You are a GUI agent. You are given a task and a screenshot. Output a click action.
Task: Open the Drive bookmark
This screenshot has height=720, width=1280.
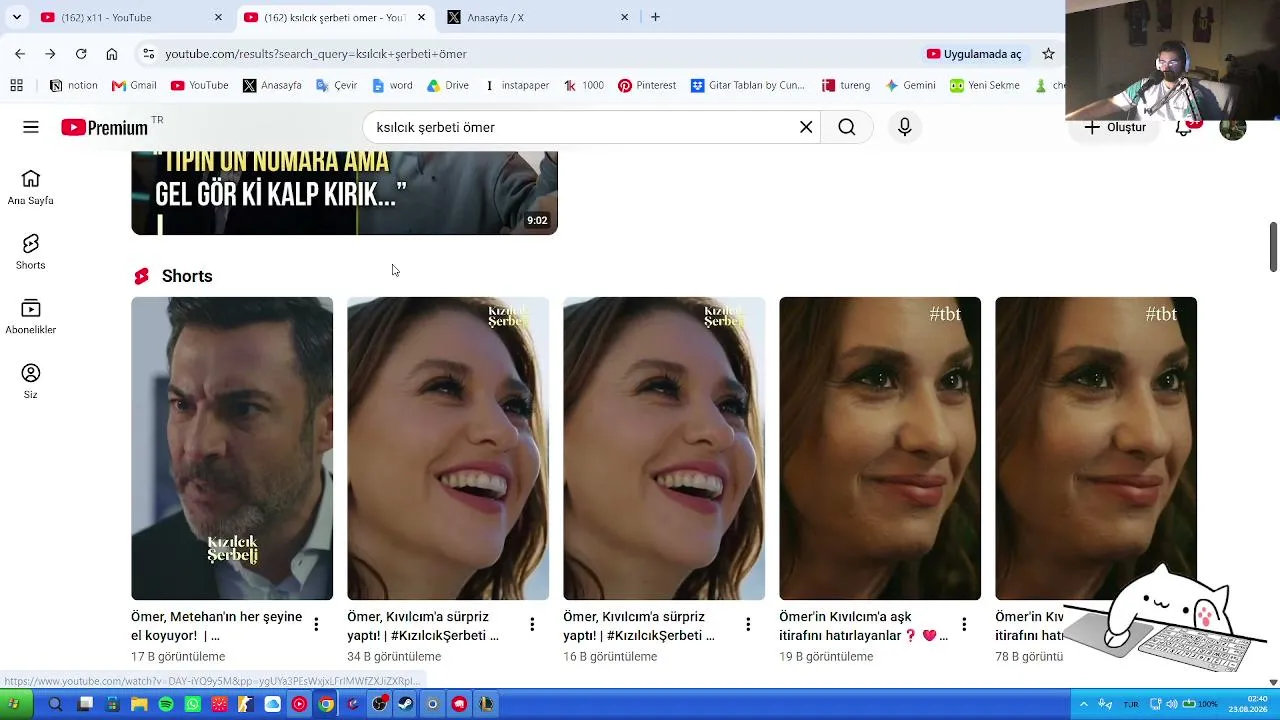click(448, 86)
